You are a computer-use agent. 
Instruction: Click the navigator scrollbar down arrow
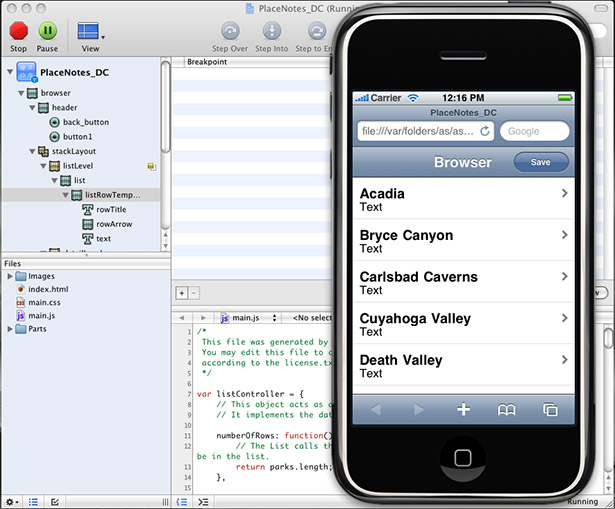(x=166, y=246)
